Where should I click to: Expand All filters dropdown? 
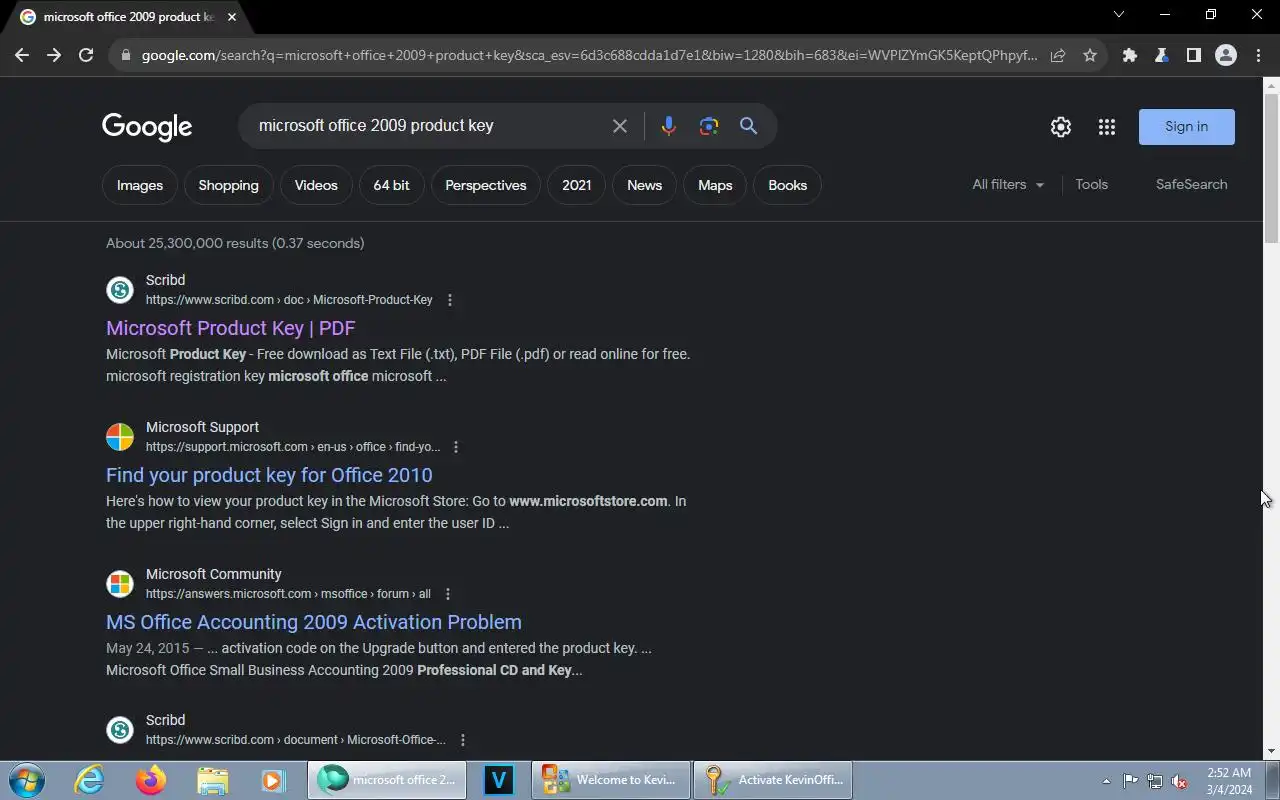[x=1008, y=185]
